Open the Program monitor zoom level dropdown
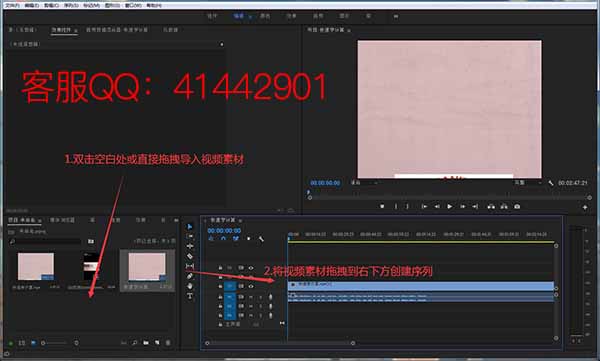Screen dimensions: 600x361 point(364,183)
